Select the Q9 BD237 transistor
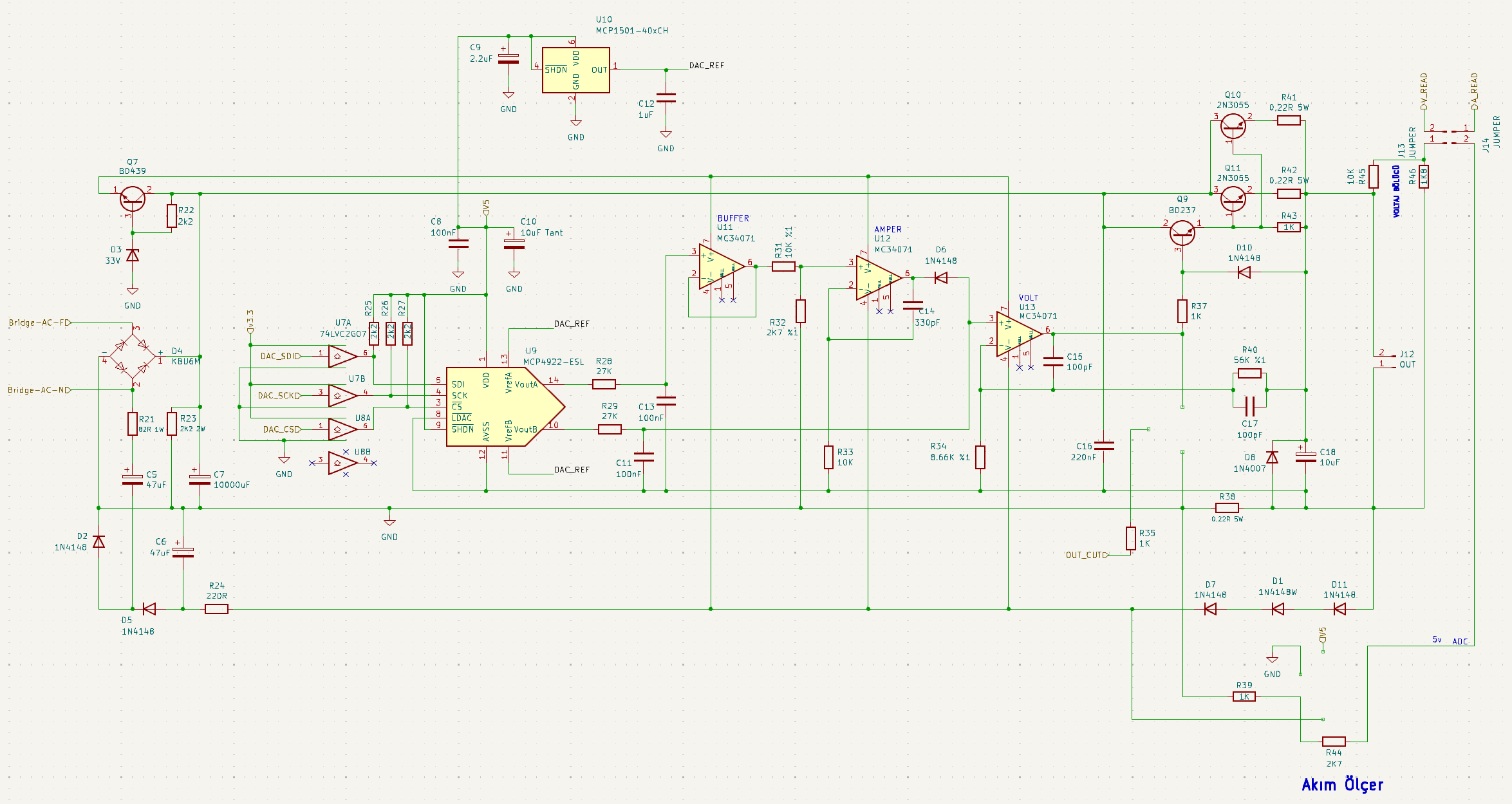 (1182, 232)
